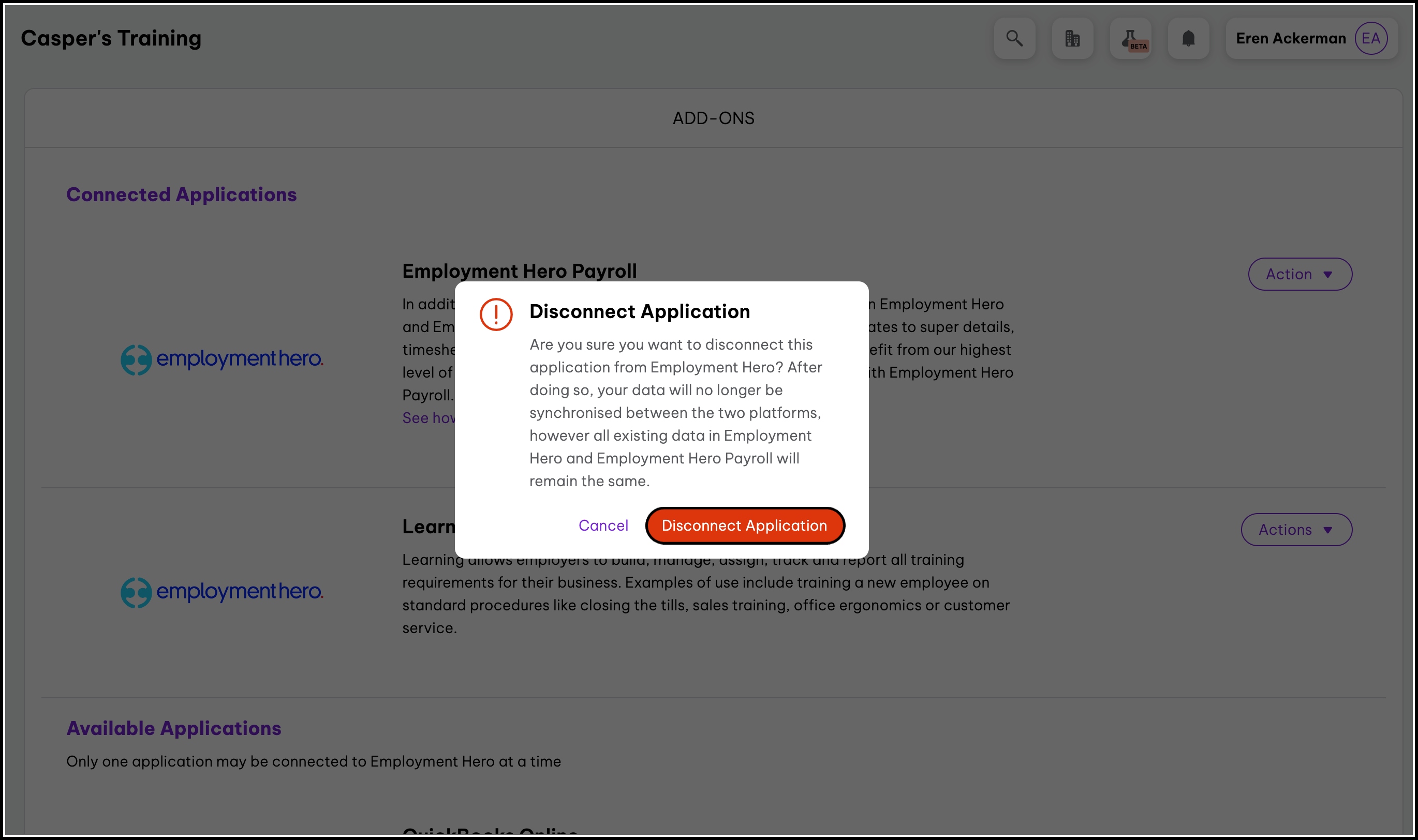The width and height of the screenshot is (1418, 840).
Task: Click Employment Hero Payroll logo
Action: click(222, 359)
